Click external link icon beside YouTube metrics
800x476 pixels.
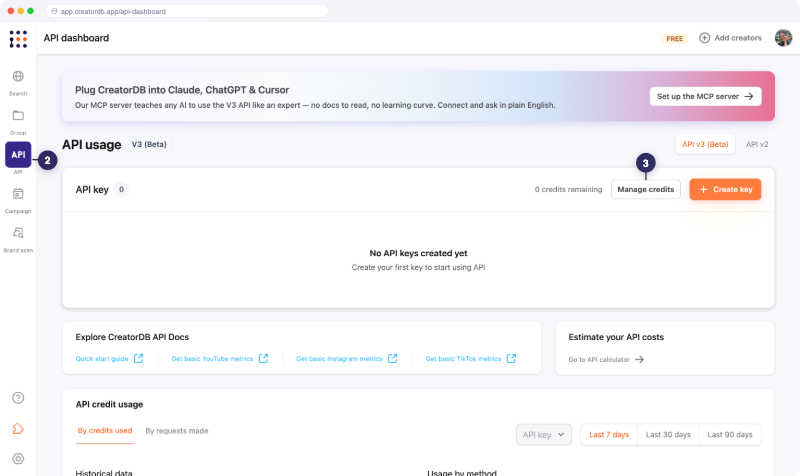point(263,359)
